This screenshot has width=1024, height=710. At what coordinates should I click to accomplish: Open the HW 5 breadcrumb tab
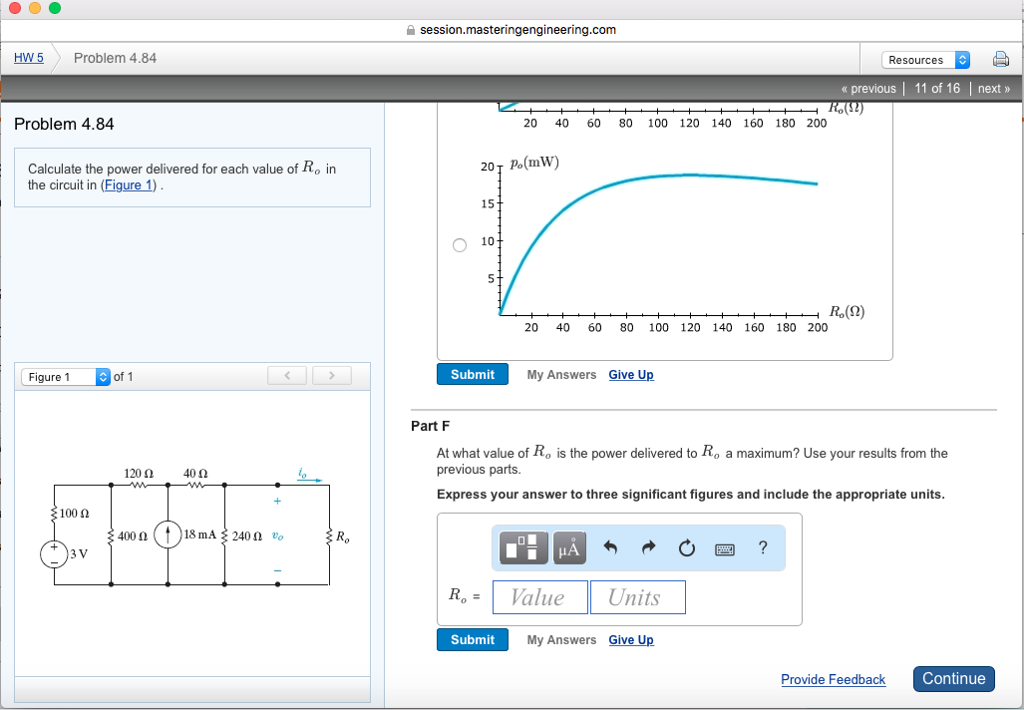coord(27,57)
